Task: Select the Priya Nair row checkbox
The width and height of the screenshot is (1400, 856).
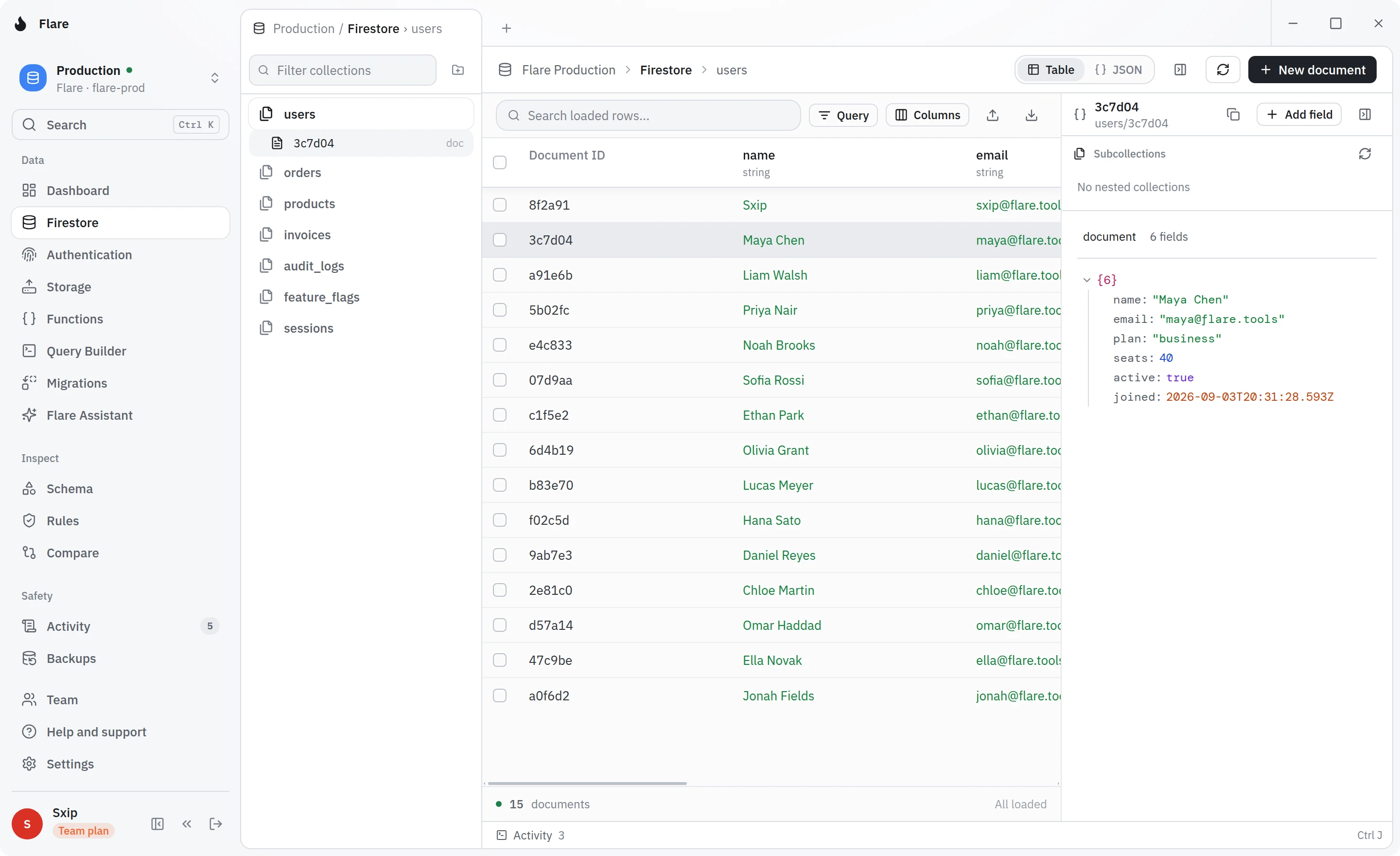Action: click(499, 310)
